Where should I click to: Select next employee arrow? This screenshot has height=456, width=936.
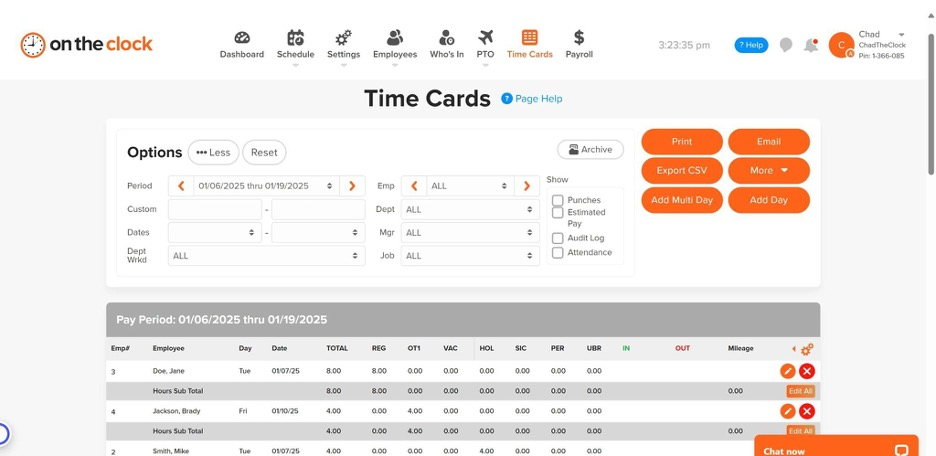click(x=526, y=186)
